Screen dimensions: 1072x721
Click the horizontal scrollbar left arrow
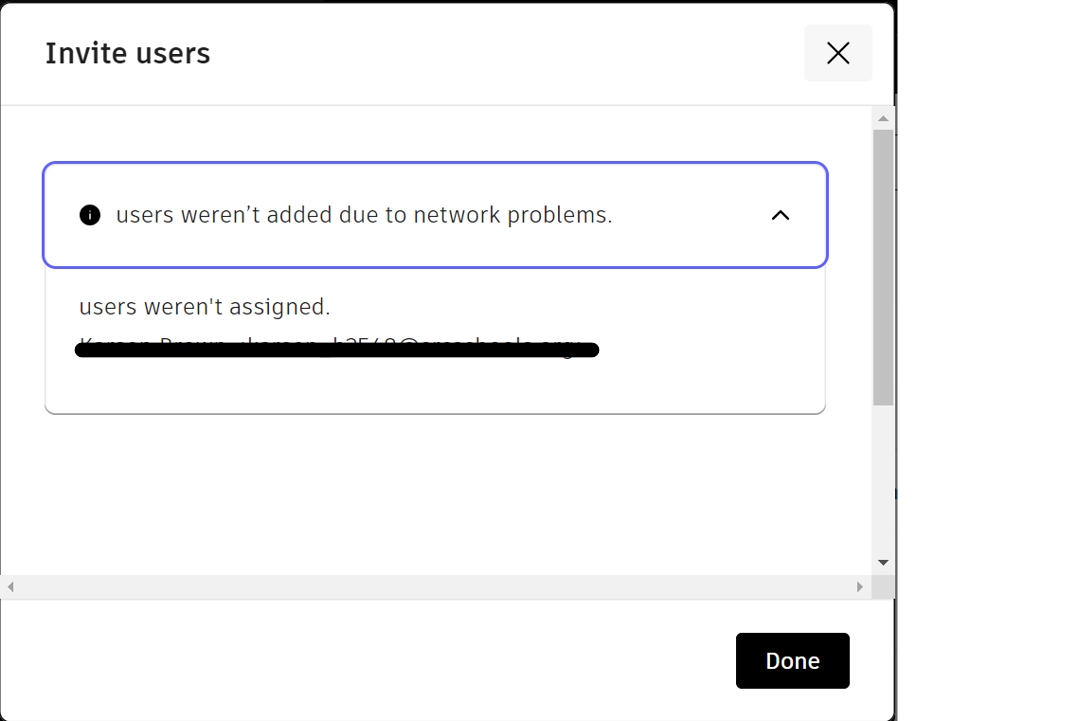[8, 586]
